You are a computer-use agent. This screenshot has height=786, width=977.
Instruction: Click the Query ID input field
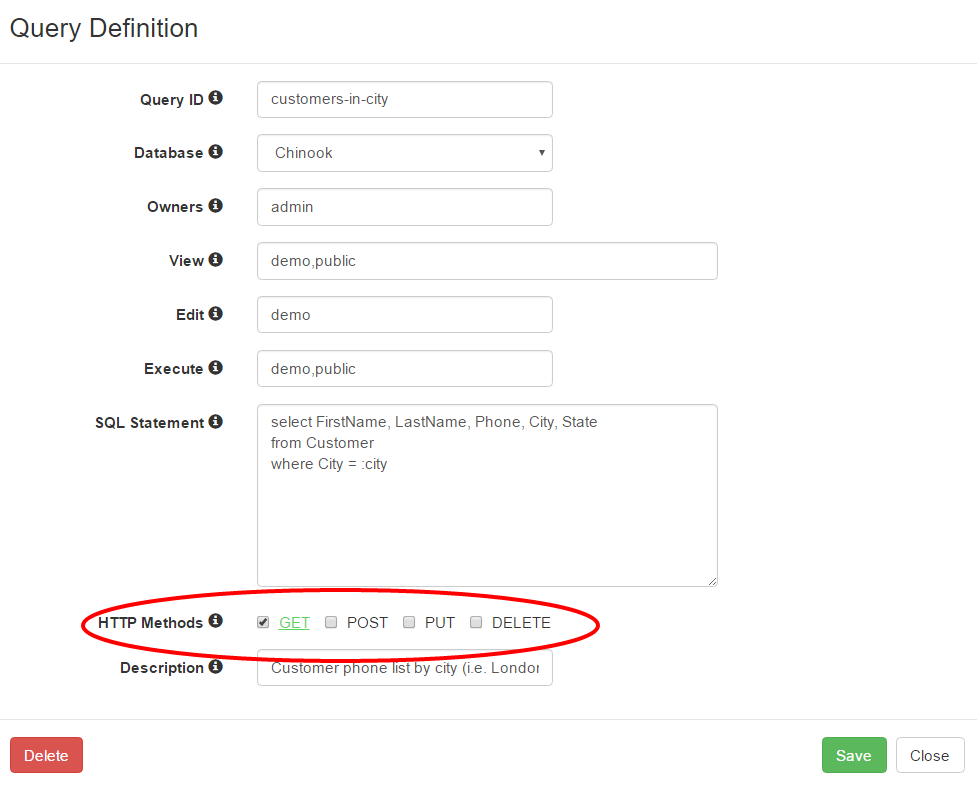coord(405,99)
